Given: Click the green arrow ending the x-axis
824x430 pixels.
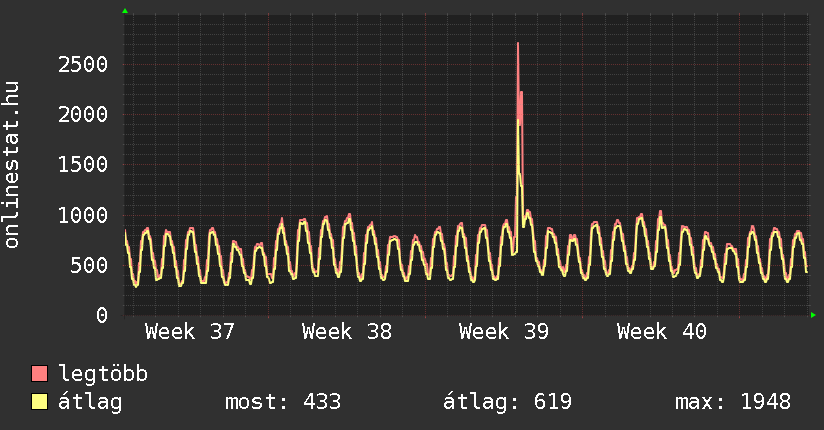Looking at the screenshot, I should (813, 315).
